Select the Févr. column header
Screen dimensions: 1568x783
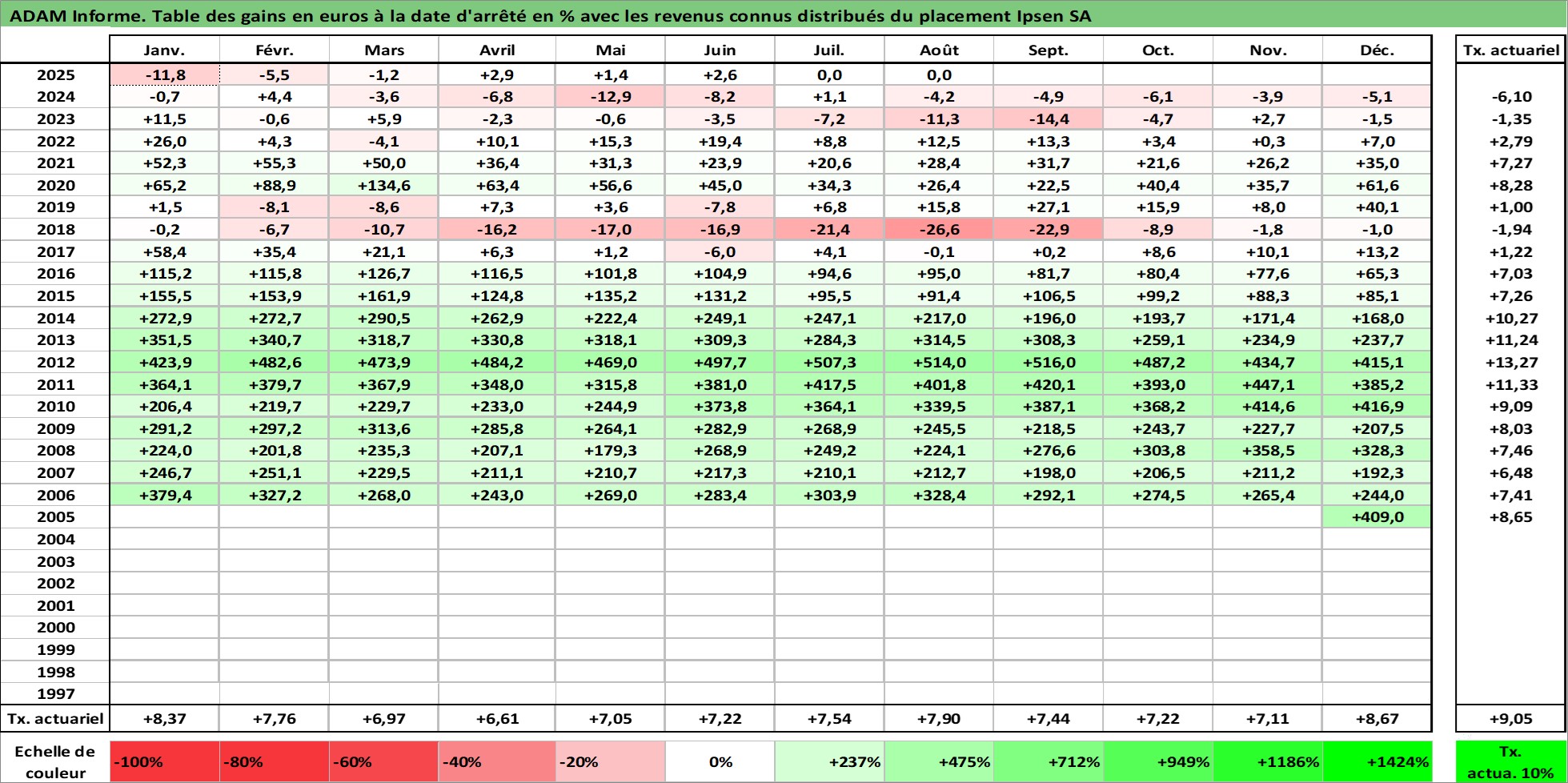coord(274,50)
